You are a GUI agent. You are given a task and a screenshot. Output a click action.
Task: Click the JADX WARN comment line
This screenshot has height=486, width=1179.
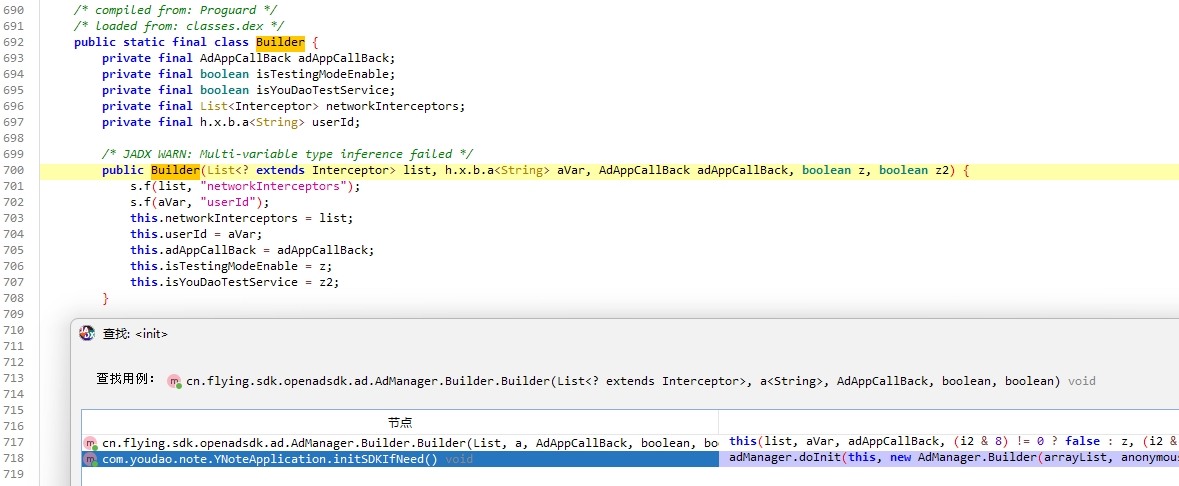(x=287, y=154)
